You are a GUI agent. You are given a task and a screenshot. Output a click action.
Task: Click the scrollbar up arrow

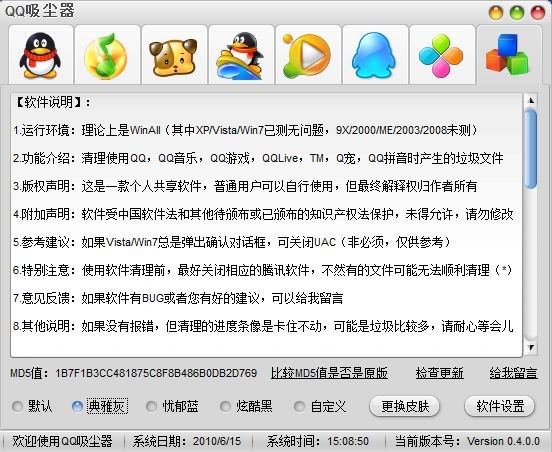(531, 100)
